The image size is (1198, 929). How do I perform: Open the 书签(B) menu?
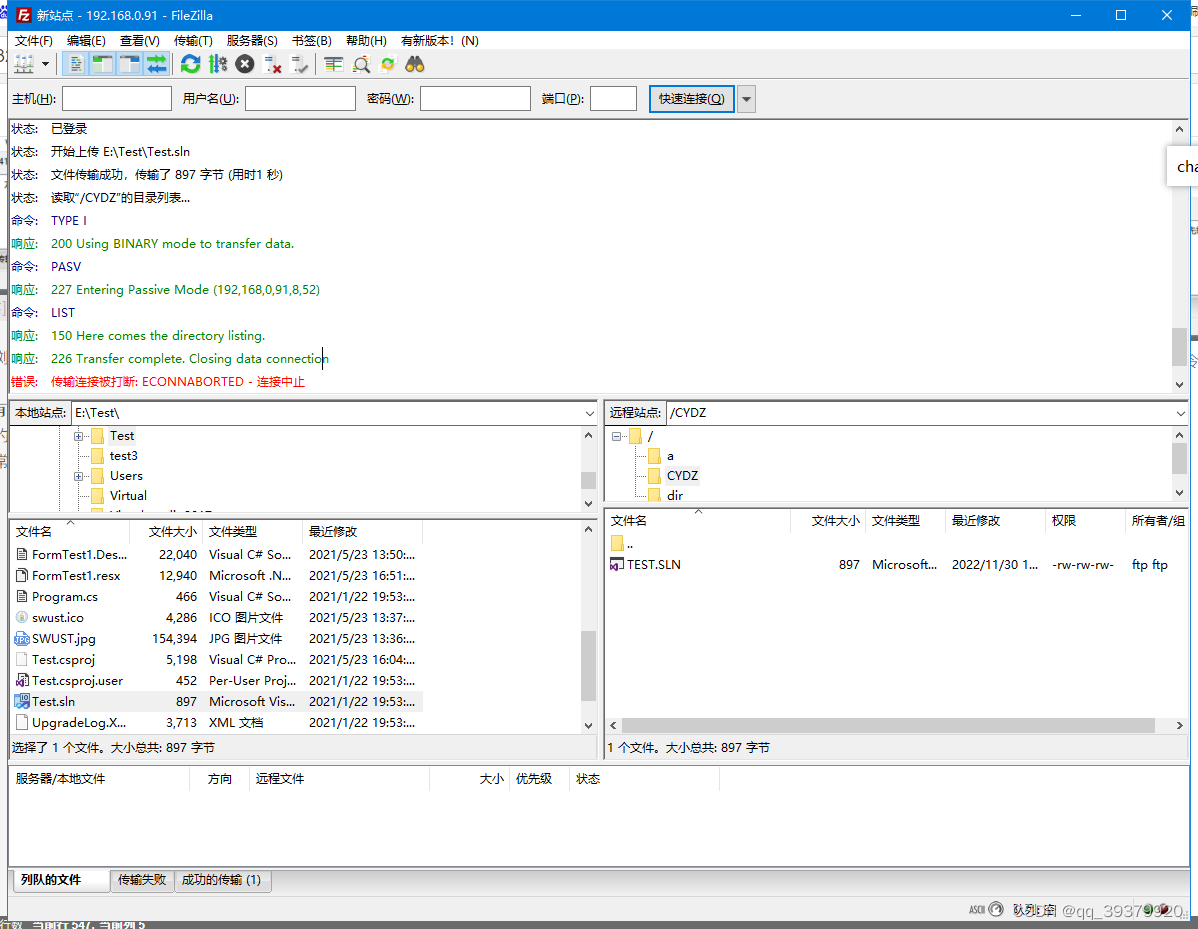[312, 40]
